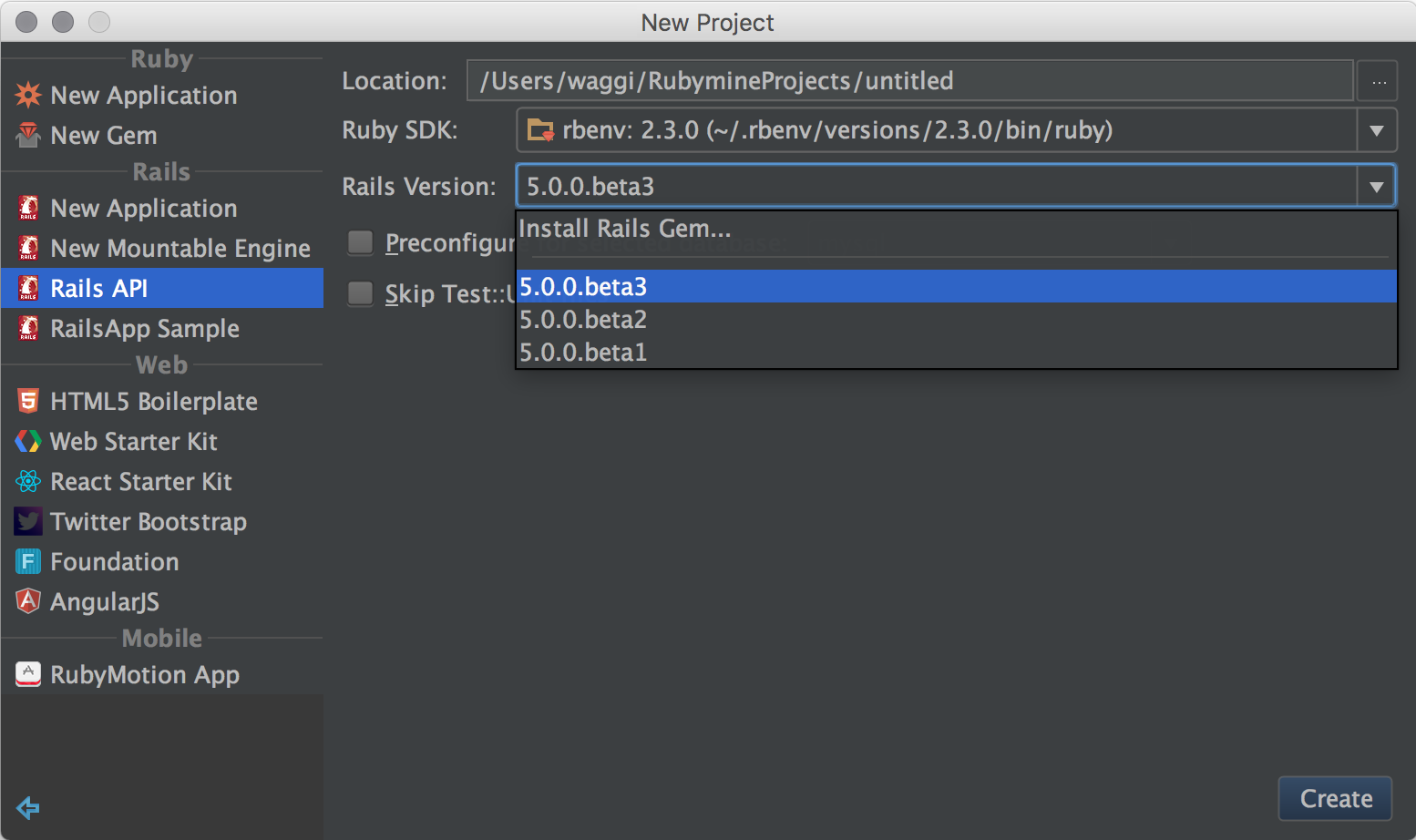Select New Gem project type
The width and height of the screenshot is (1416, 840).
(162, 135)
